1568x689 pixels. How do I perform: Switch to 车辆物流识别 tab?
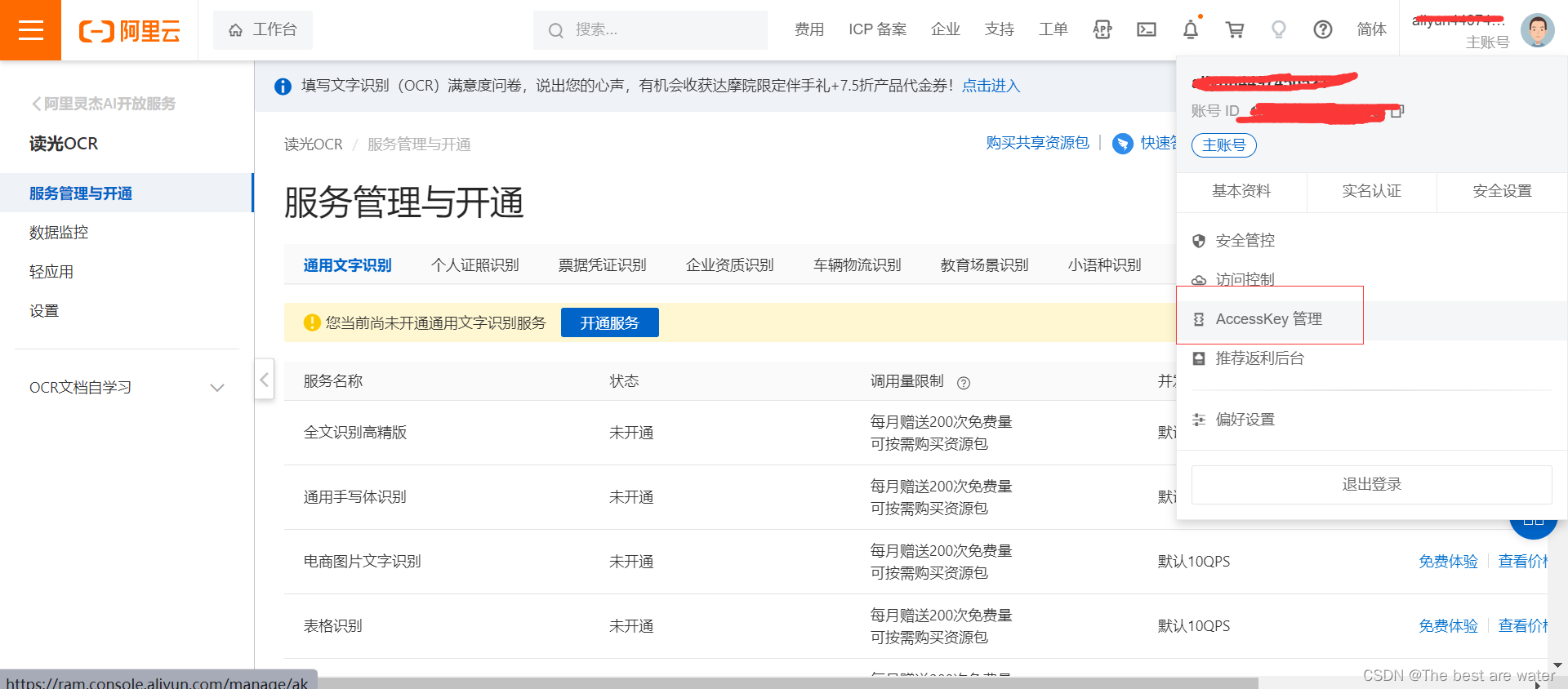[x=857, y=265]
